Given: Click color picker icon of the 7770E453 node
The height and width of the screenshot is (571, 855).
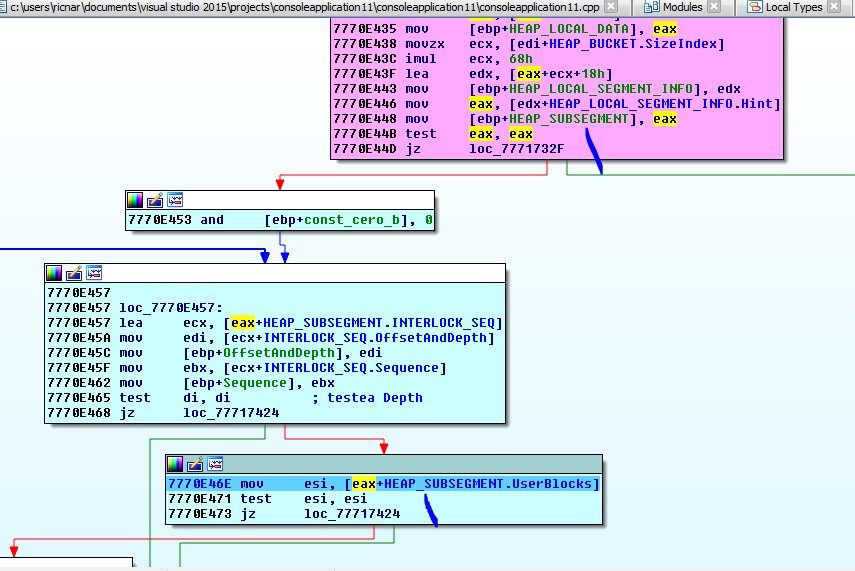Looking at the screenshot, I should click(135, 200).
